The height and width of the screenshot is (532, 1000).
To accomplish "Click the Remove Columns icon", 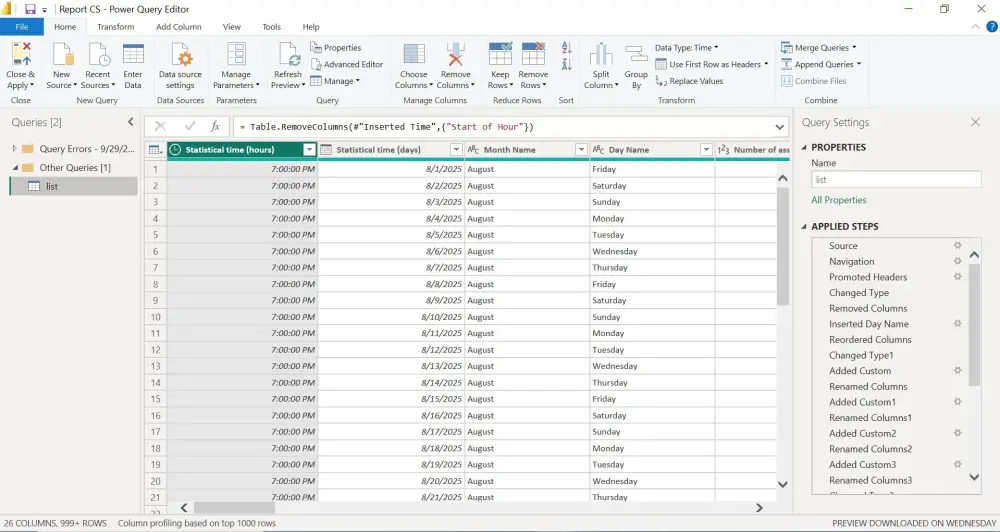I will pyautogui.click(x=455, y=54).
